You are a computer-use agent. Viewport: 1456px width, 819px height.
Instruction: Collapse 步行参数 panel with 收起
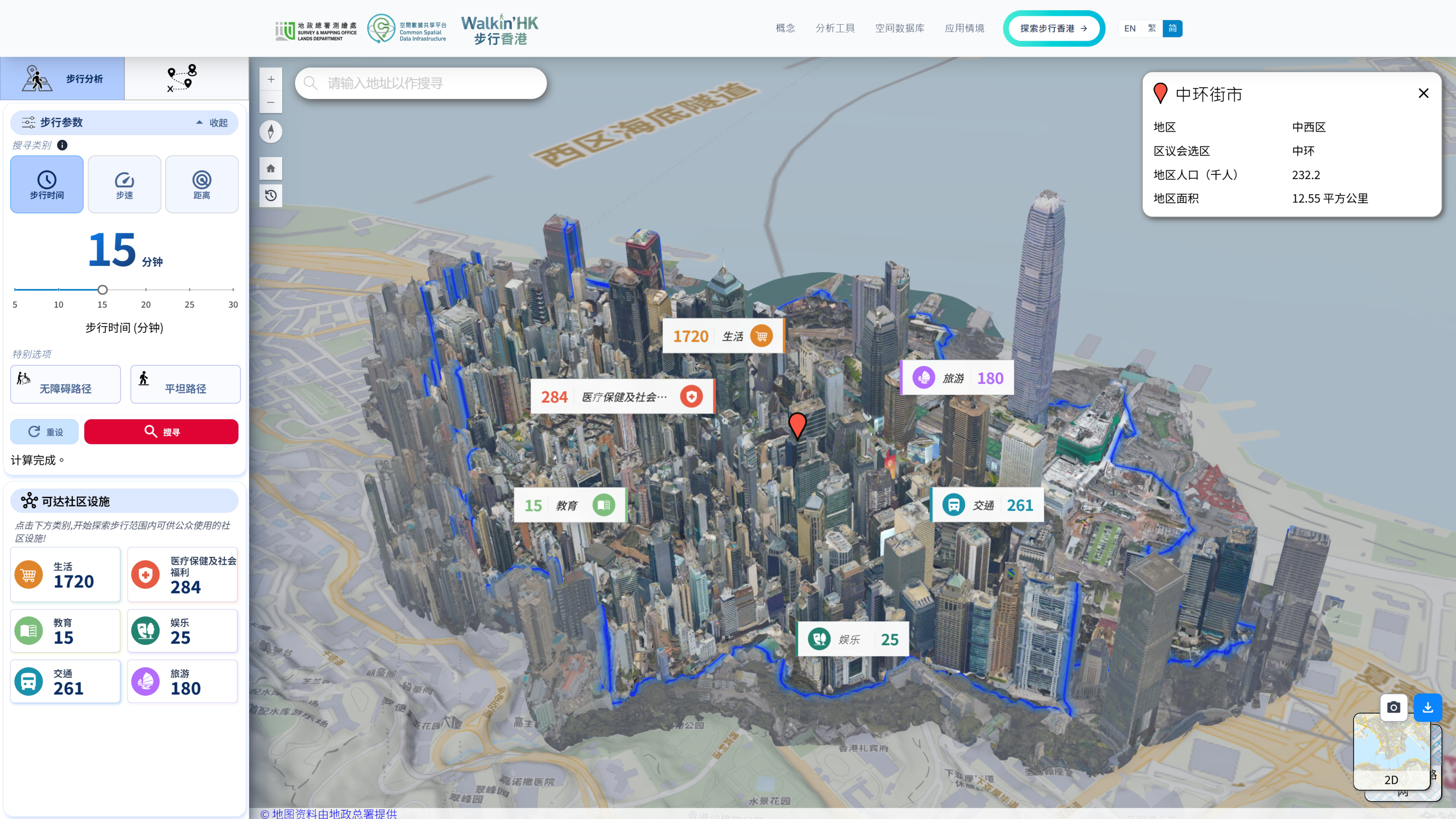pyautogui.click(x=212, y=123)
